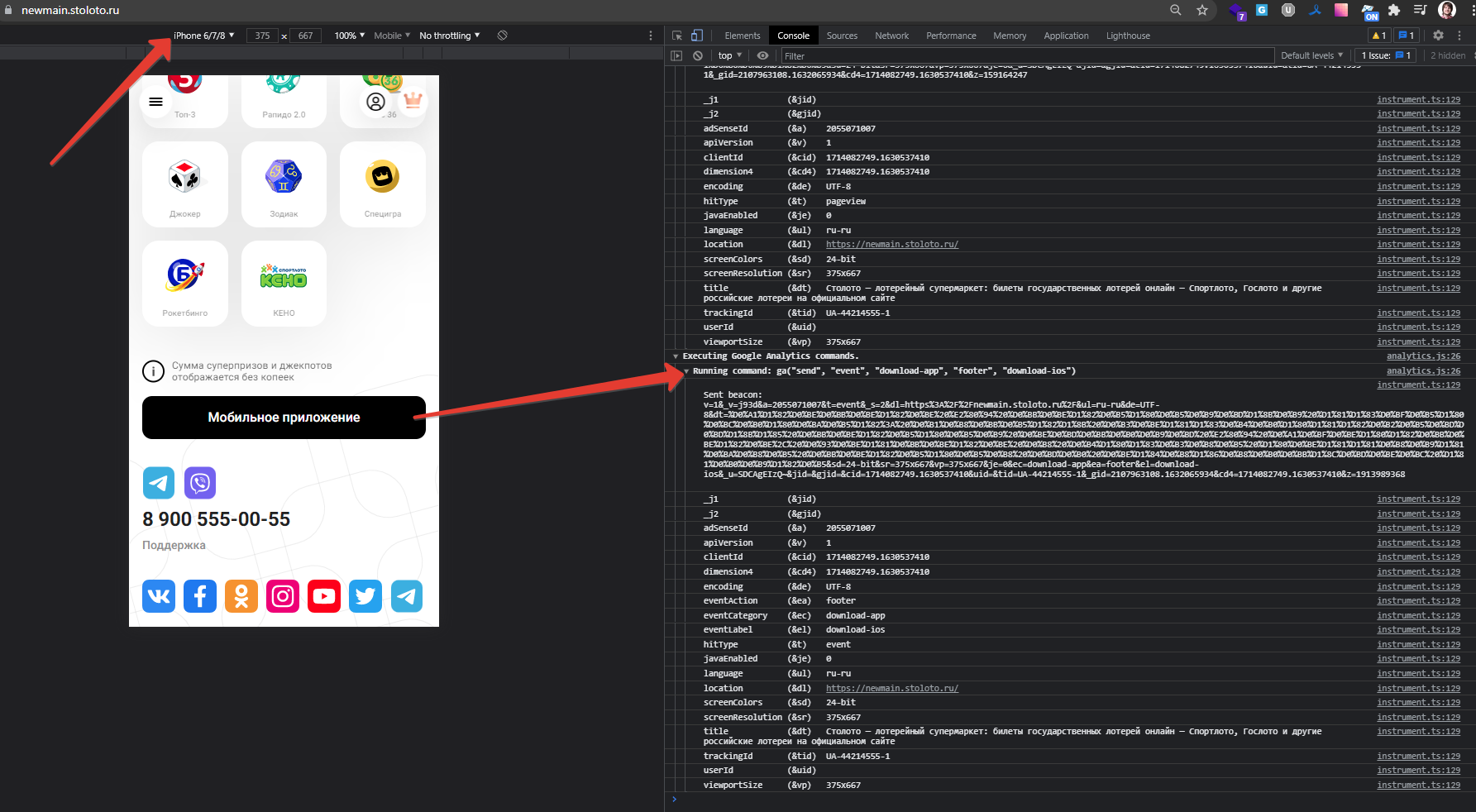Screen dimensions: 1476x812
Task: Open the hamburger menu on the mobile page
Action: click(155, 102)
